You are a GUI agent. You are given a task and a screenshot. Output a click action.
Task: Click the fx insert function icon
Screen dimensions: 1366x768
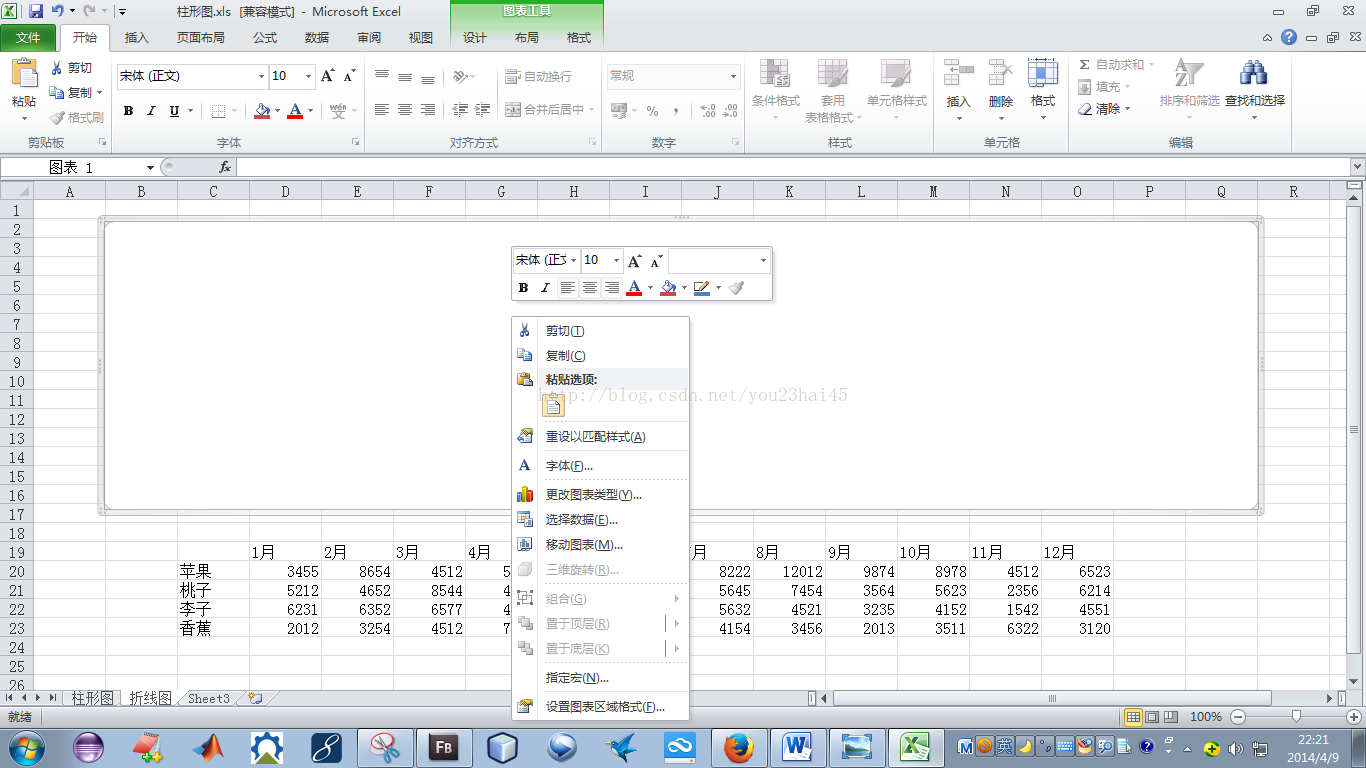(x=225, y=167)
